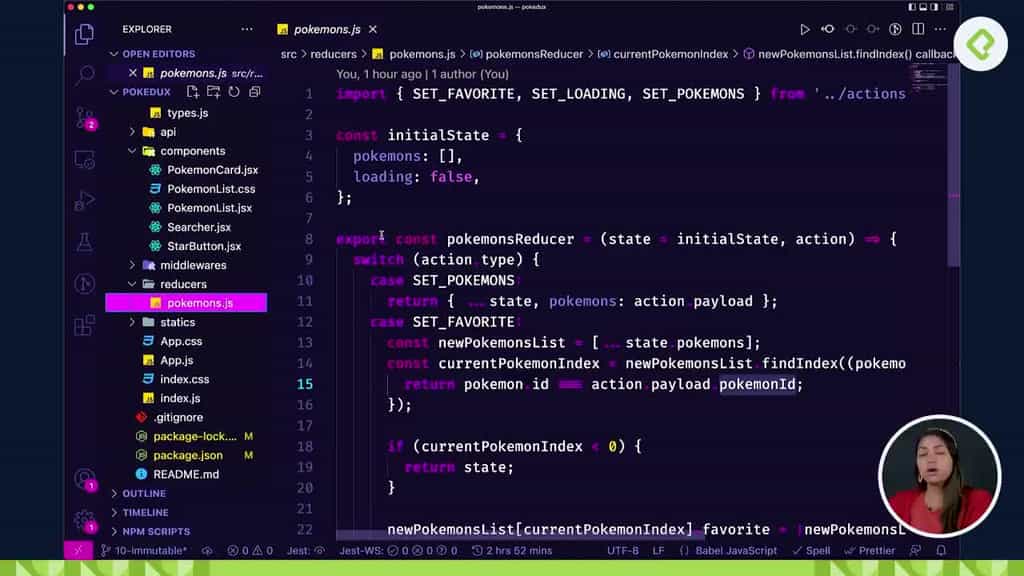1024x576 pixels.
Task: Run the file with the play icon
Action: 805,29
